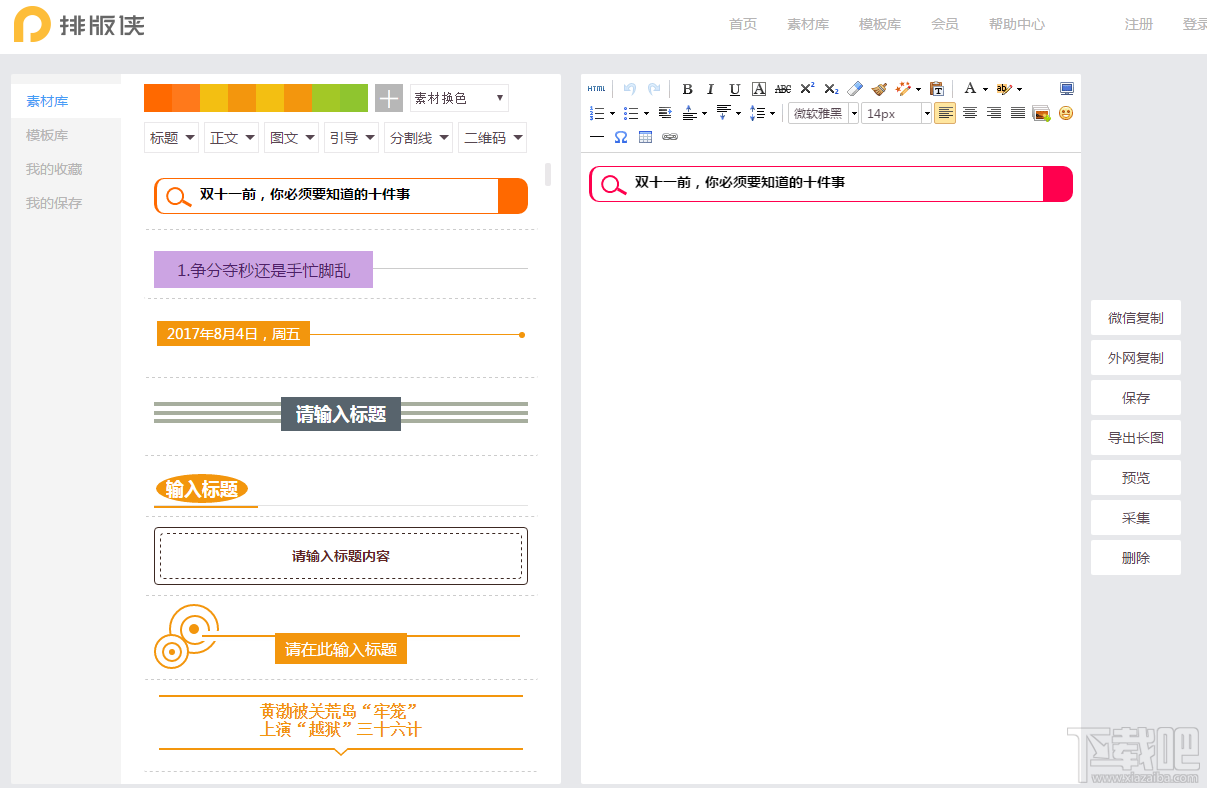Expand the 正文 category dropdown

232,138
